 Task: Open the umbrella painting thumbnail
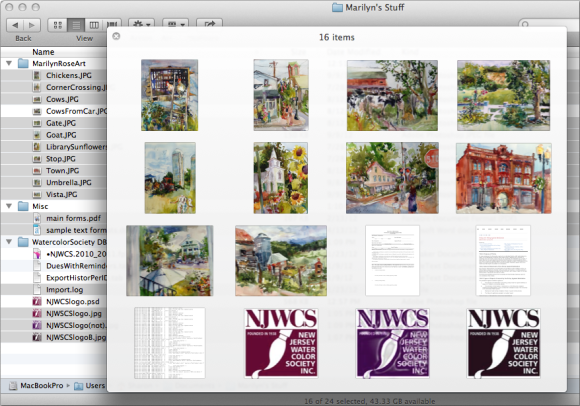pyautogui.click(x=169, y=261)
